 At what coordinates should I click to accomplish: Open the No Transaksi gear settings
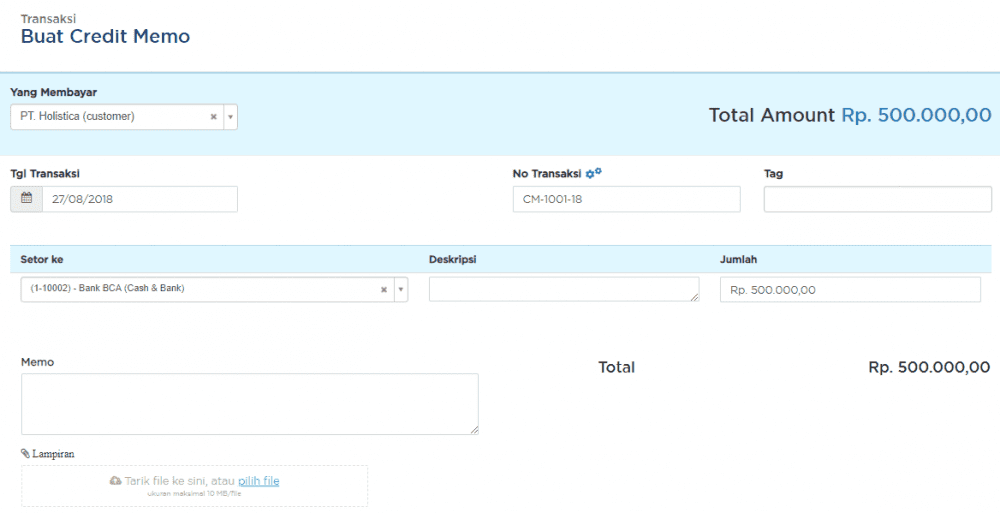pyautogui.click(x=593, y=173)
